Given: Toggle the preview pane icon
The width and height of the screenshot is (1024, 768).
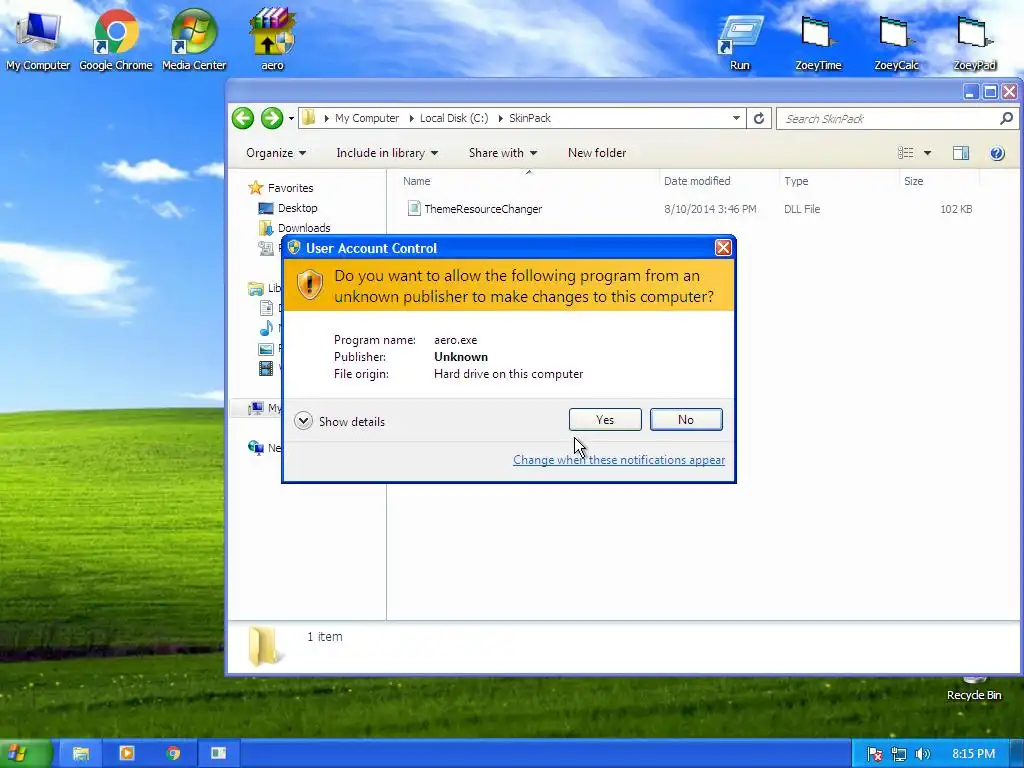Looking at the screenshot, I should (x=961, y=153).
